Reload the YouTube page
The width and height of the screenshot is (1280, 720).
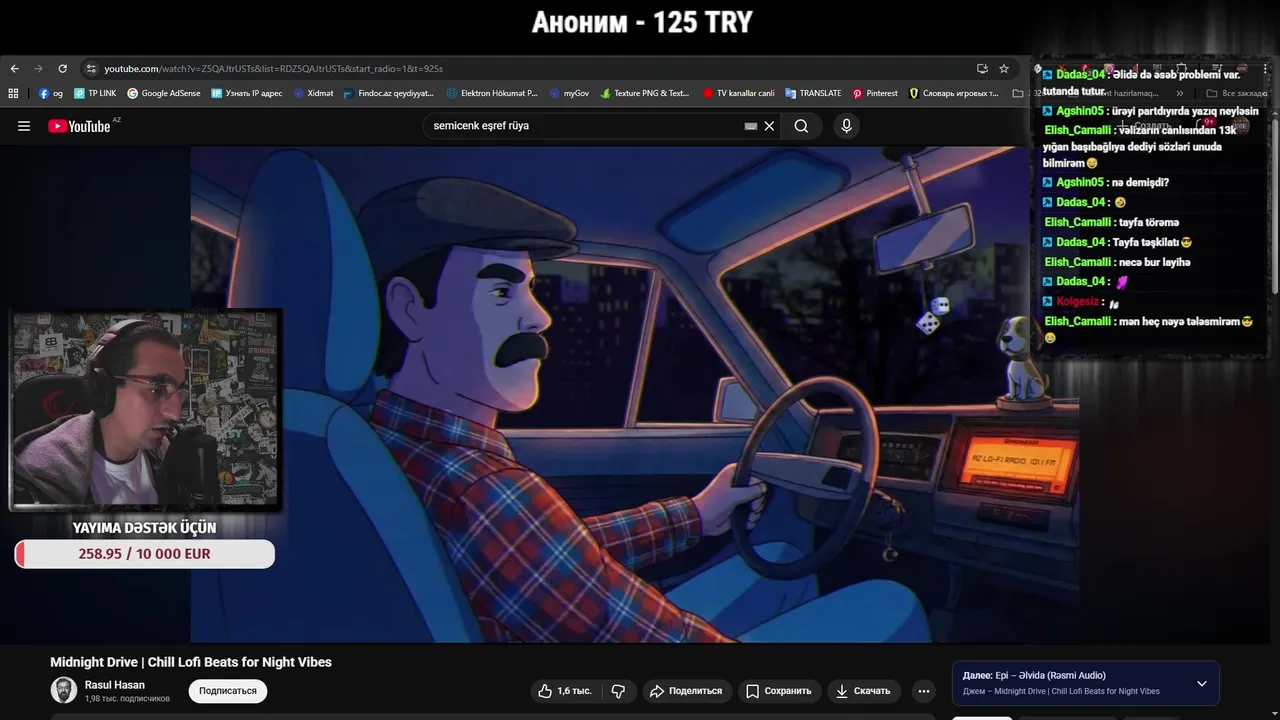(62, 69)
